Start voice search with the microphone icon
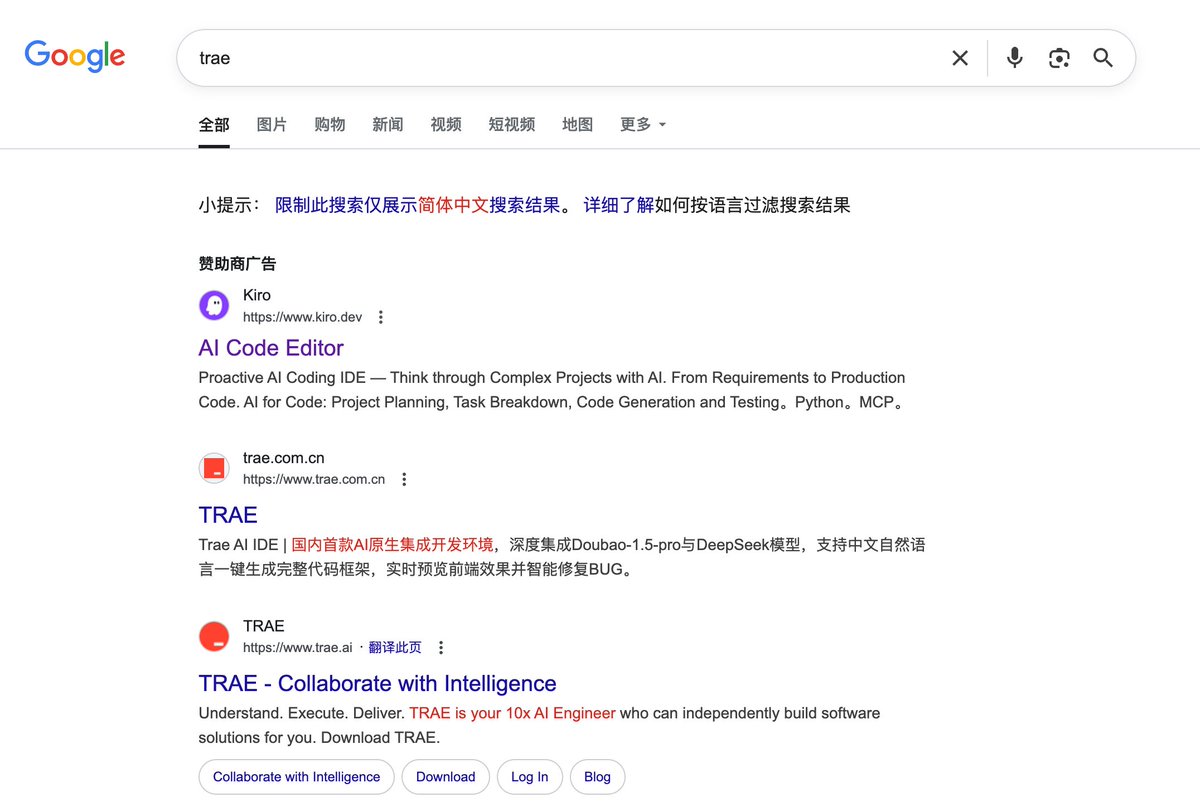Image resolution: width=1200 pixels, height=807 pixels. coord(1014,58)
